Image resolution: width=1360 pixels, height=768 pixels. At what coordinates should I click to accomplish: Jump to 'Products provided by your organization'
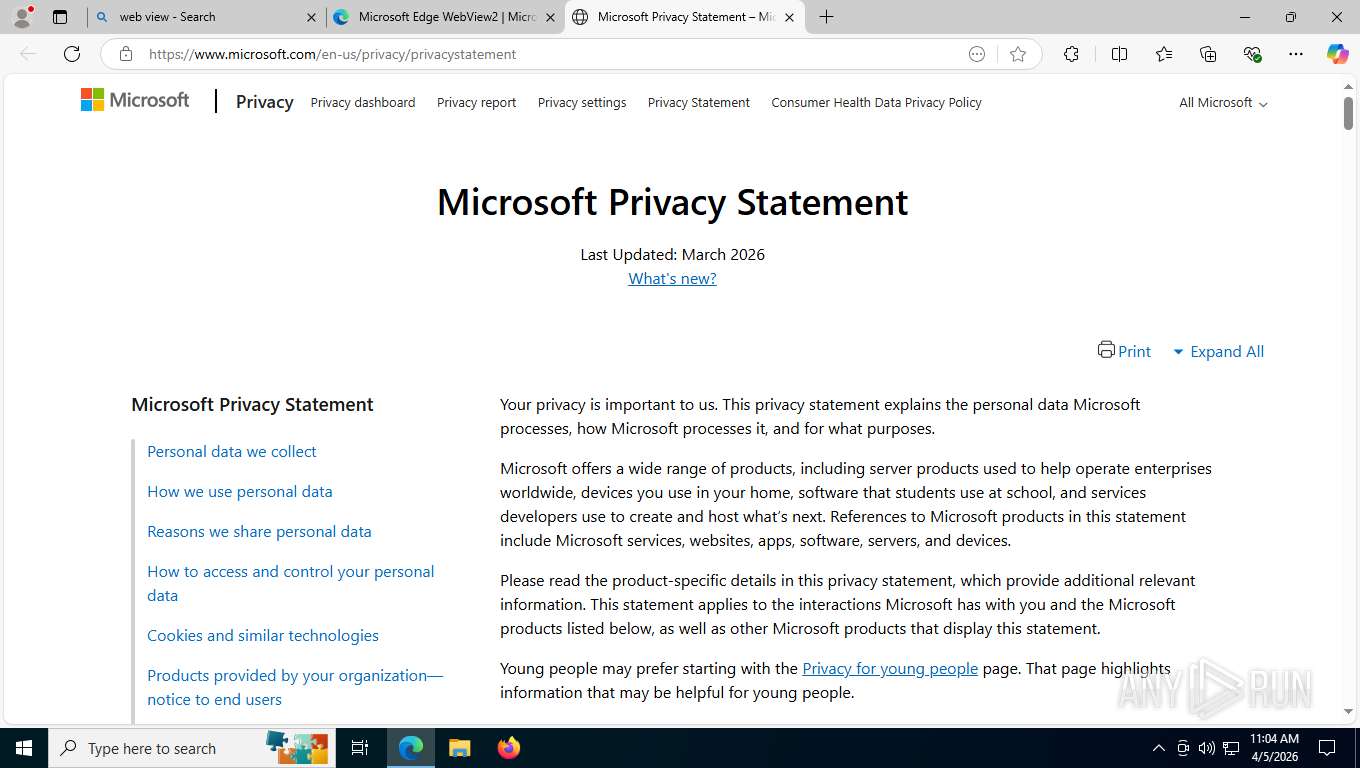pos(295,688)
